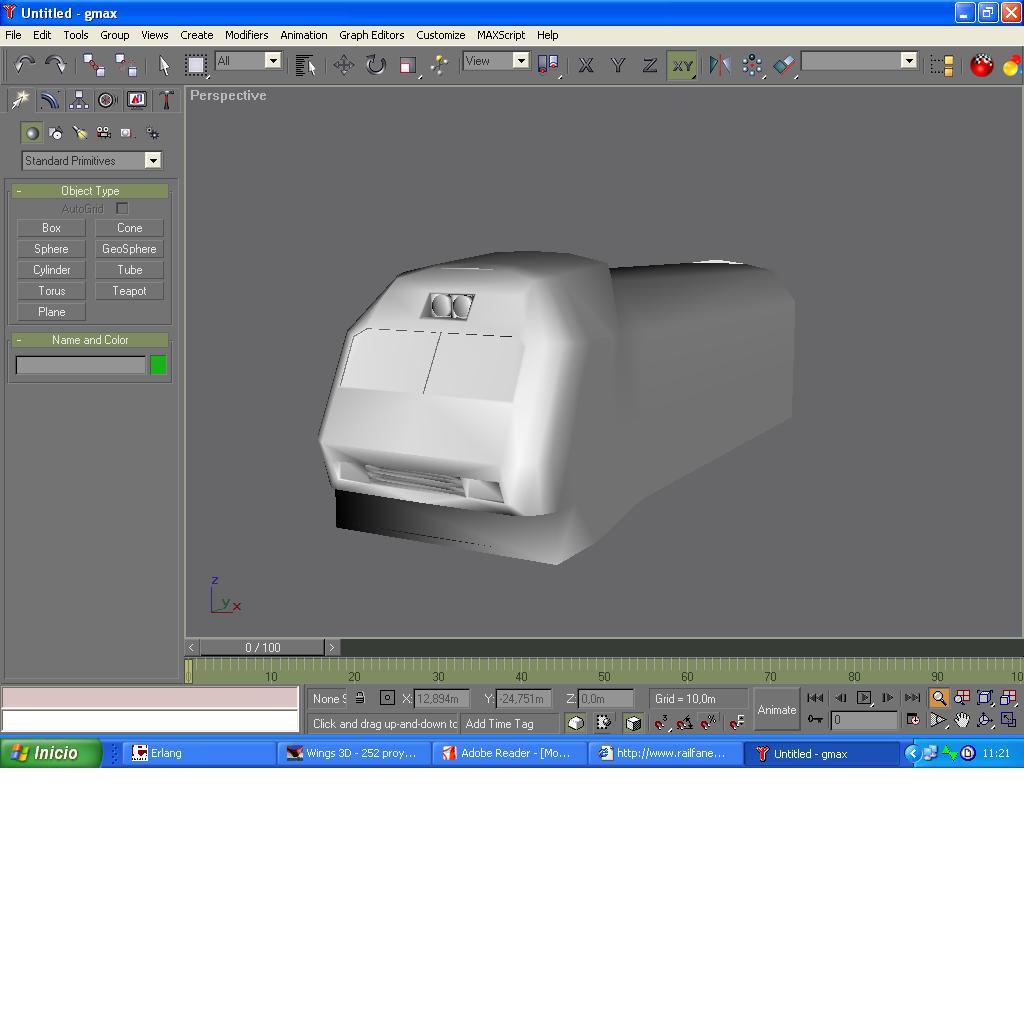Open the selection filter All dropdown
This screenshot has height=1024, width=1024.
tap(272, 61)
